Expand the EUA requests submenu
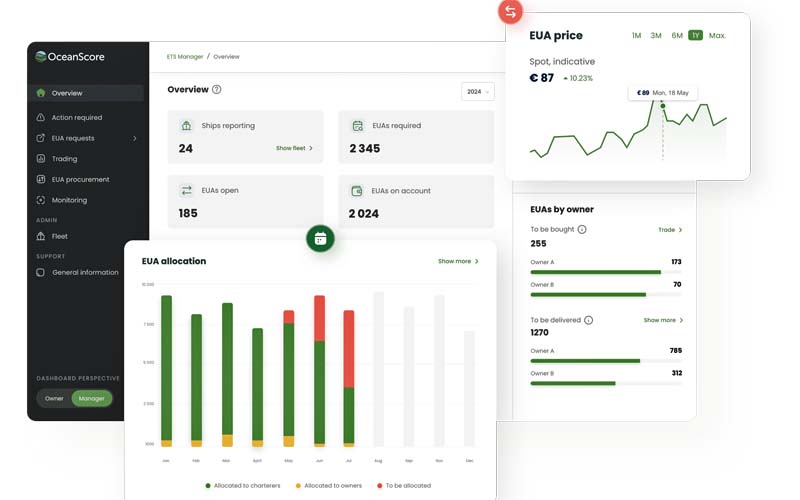 [134, 138]
